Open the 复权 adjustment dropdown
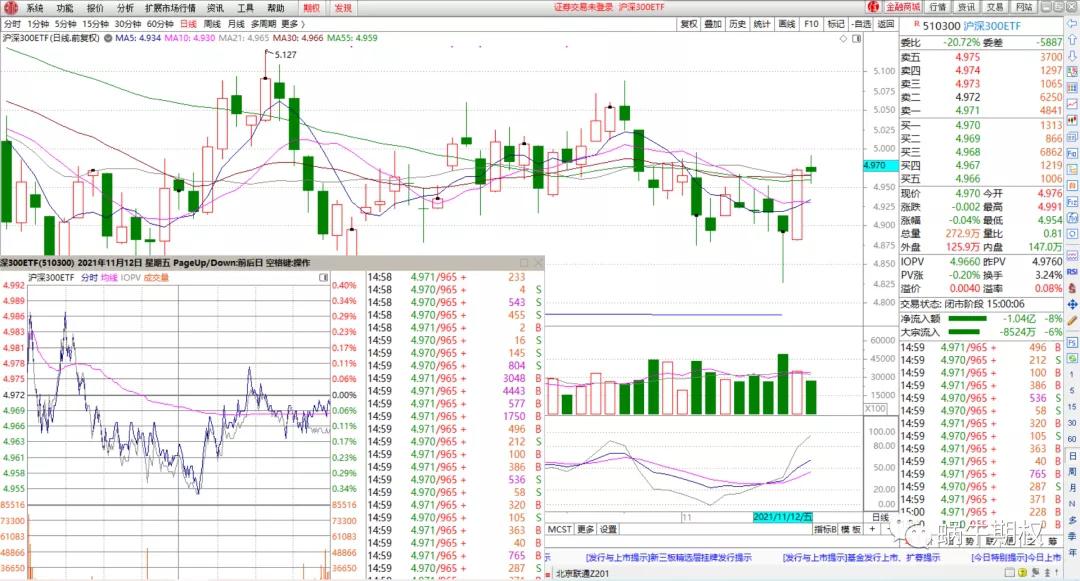This screenshot has height=581, width=1080. tap(688, 23)
